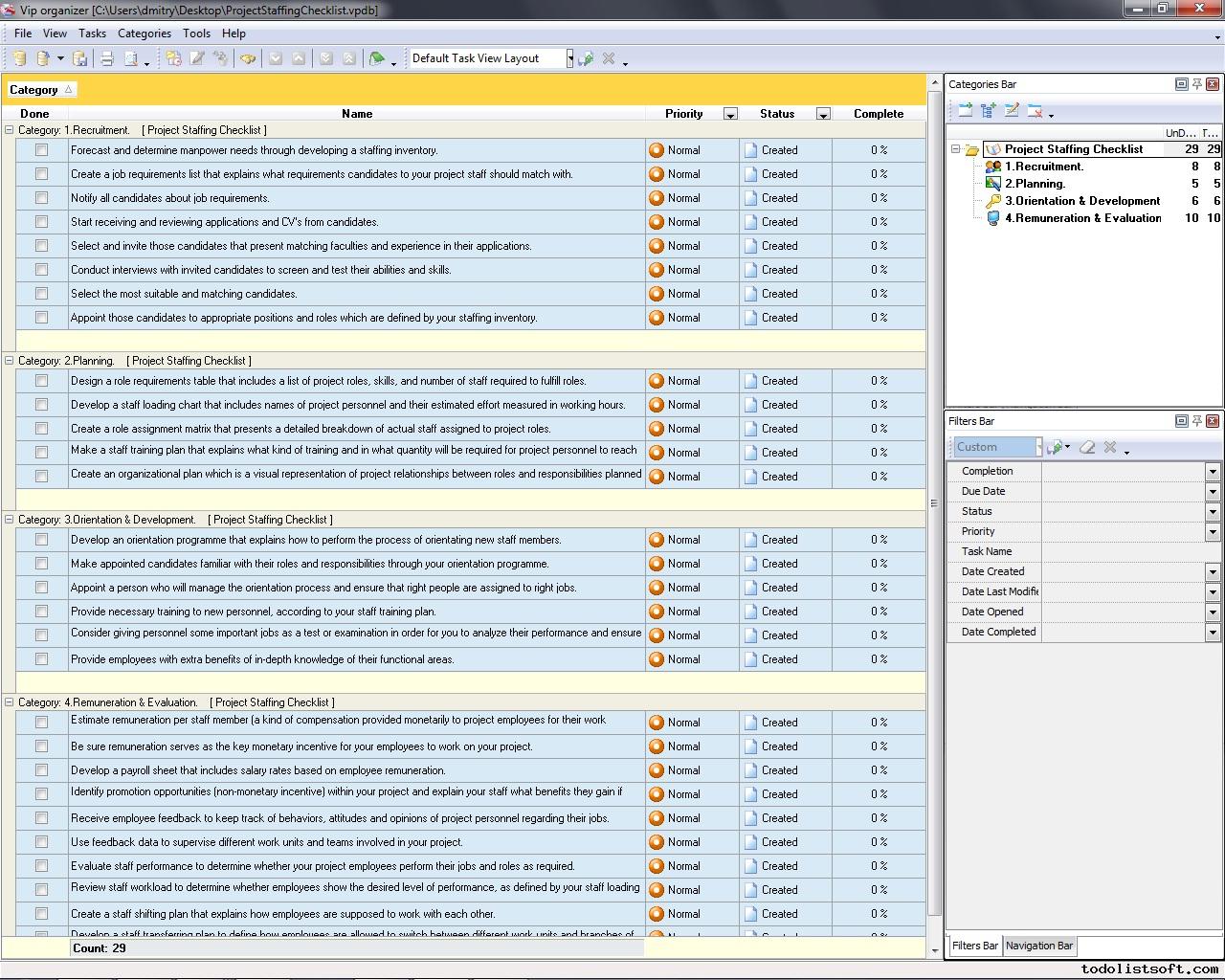This screenshot has width=1225, height=980.
Task: Mark 'Develop a payroll sheet' task done
Action: pyautogui.click(x=41, y=770)
